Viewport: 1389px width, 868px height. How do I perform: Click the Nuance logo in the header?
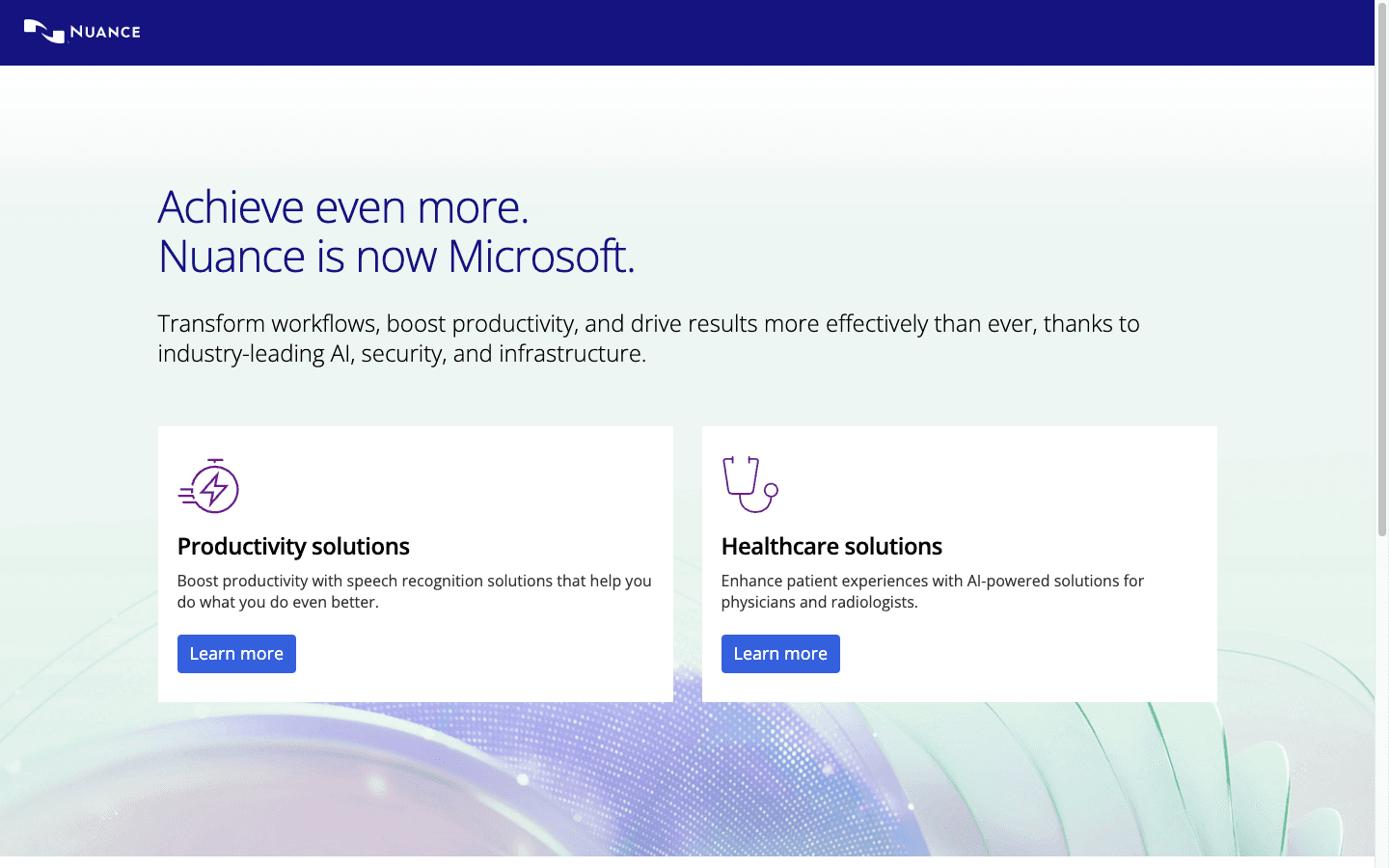[82, 32]
